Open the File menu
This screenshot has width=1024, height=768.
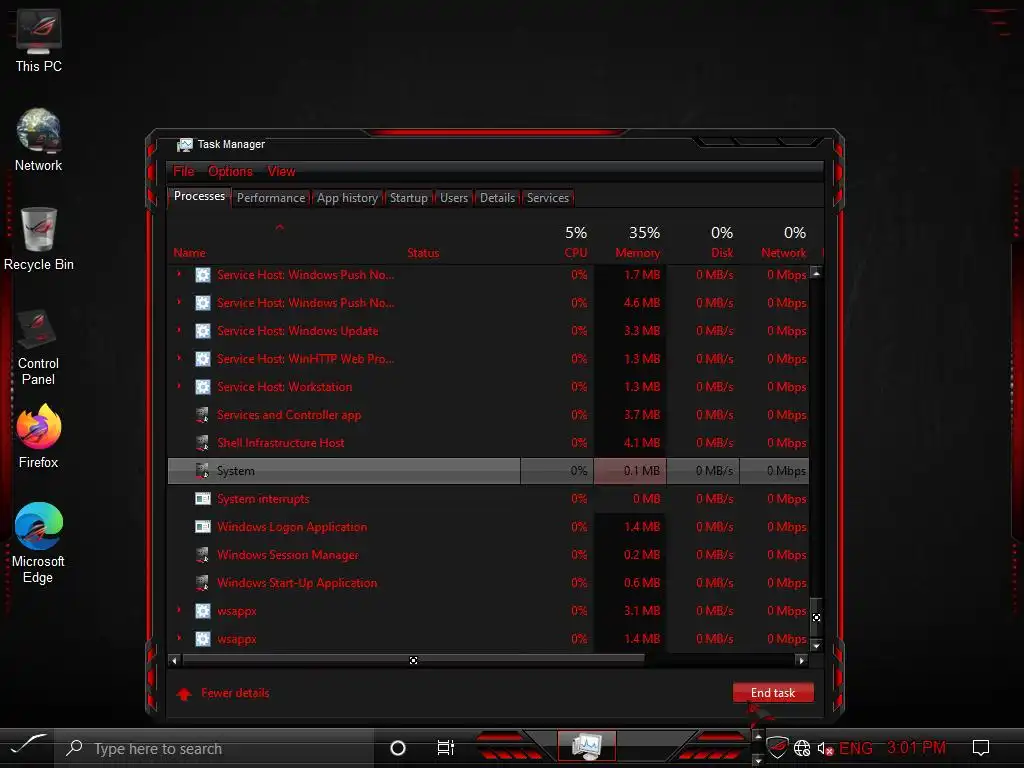pos(184,172)
